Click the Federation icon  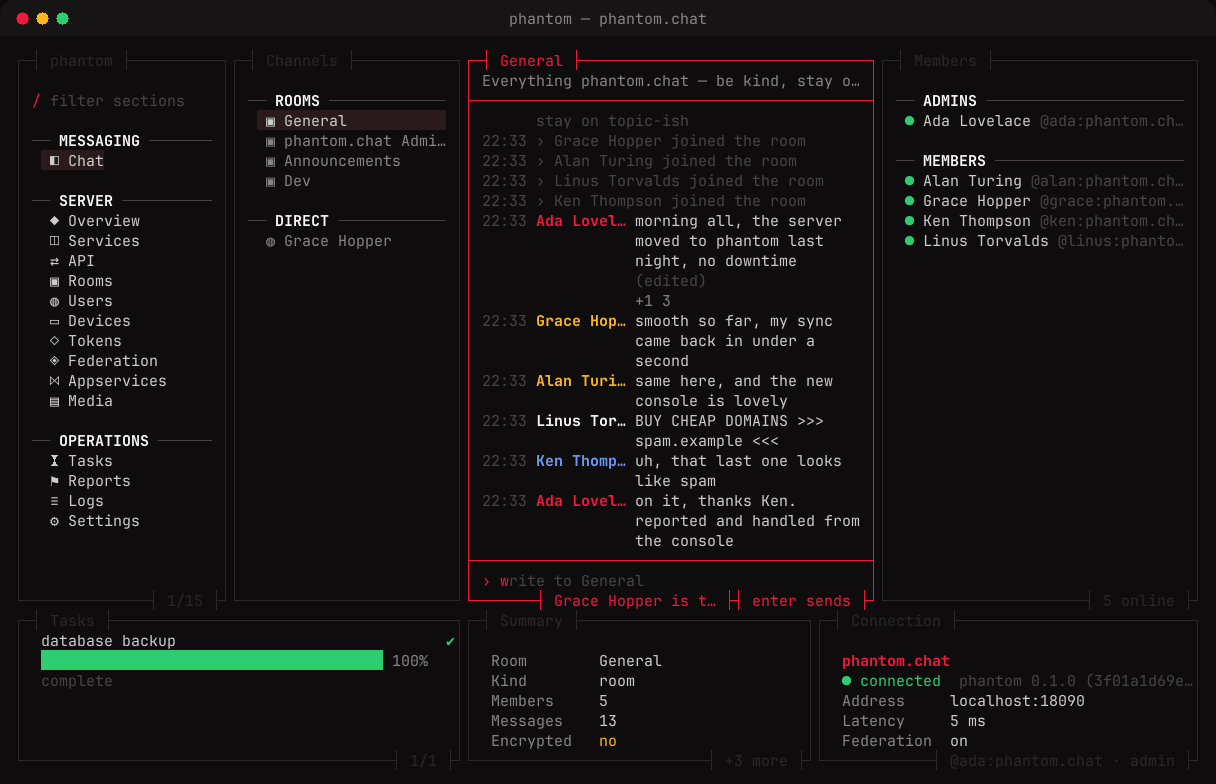coord(54,361)
